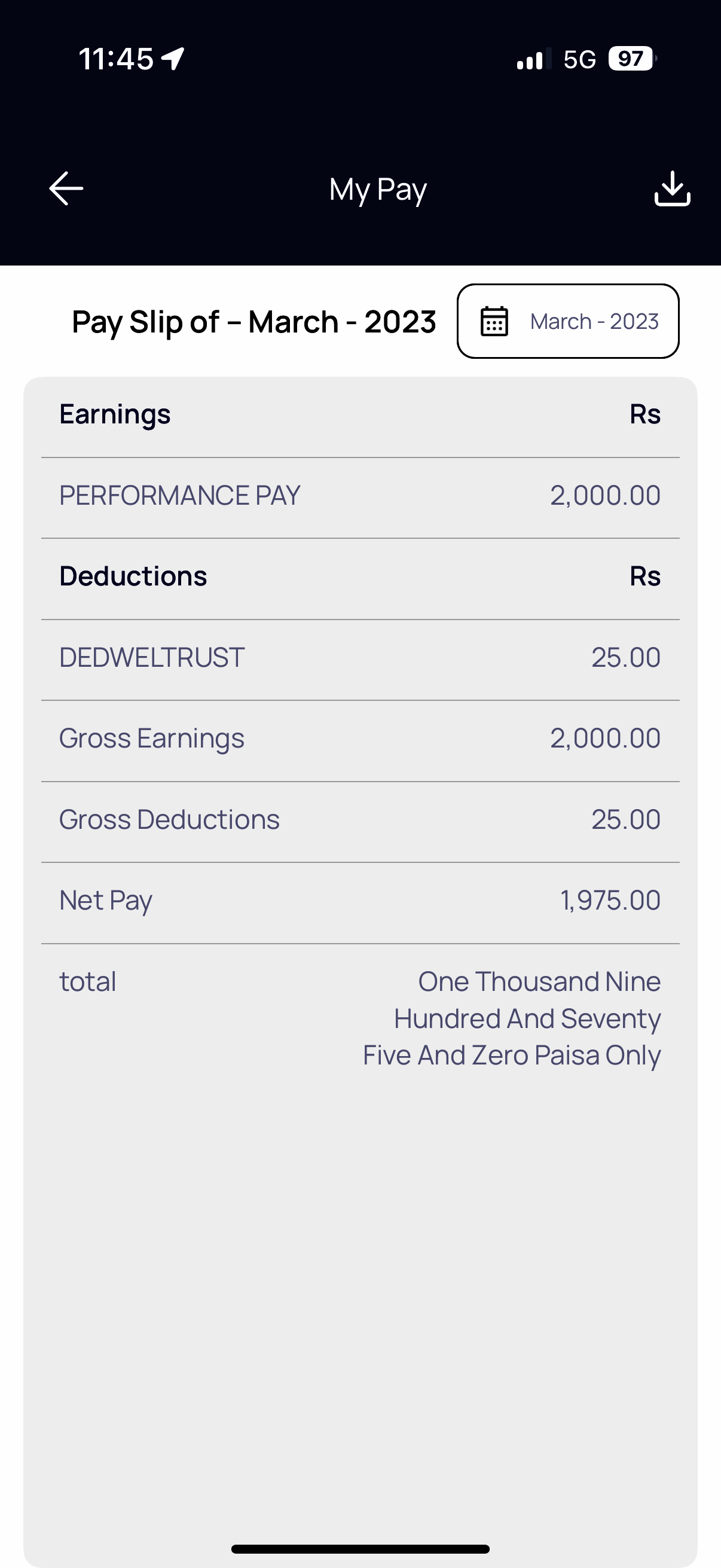Tap the calendar icon in month picker
This screenshot has width=721, height=1568.
tap(494, 321)
